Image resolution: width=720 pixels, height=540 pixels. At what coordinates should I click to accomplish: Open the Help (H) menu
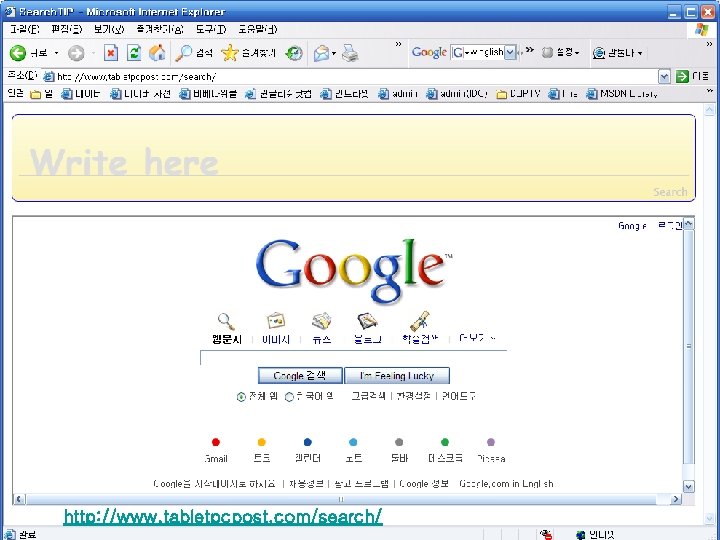[x=258, y=29]
